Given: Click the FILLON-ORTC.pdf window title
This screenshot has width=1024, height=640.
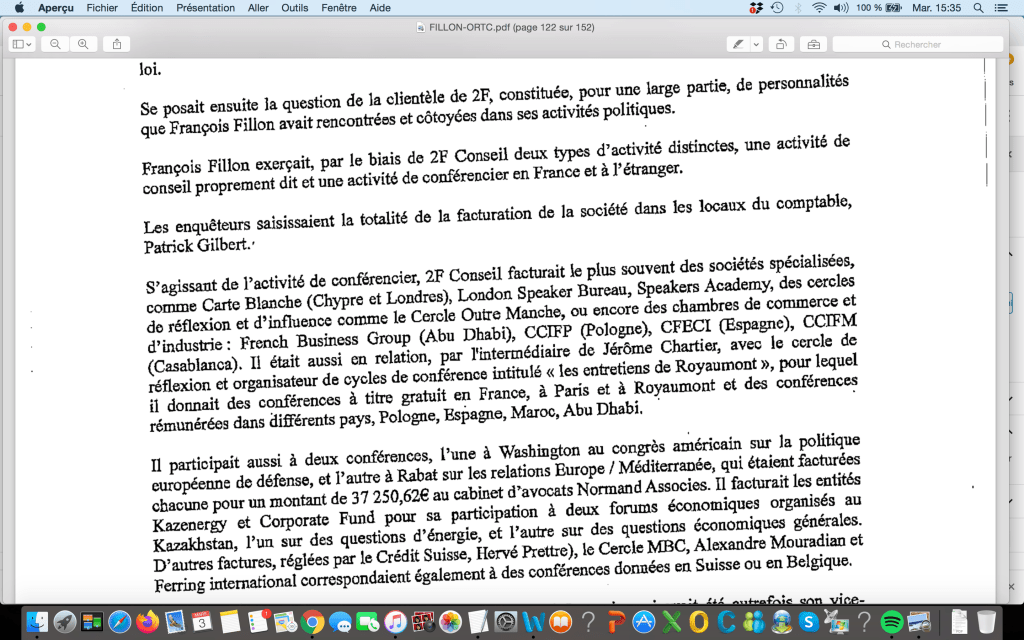Looking at the screenshot, I should coord(510,26).
